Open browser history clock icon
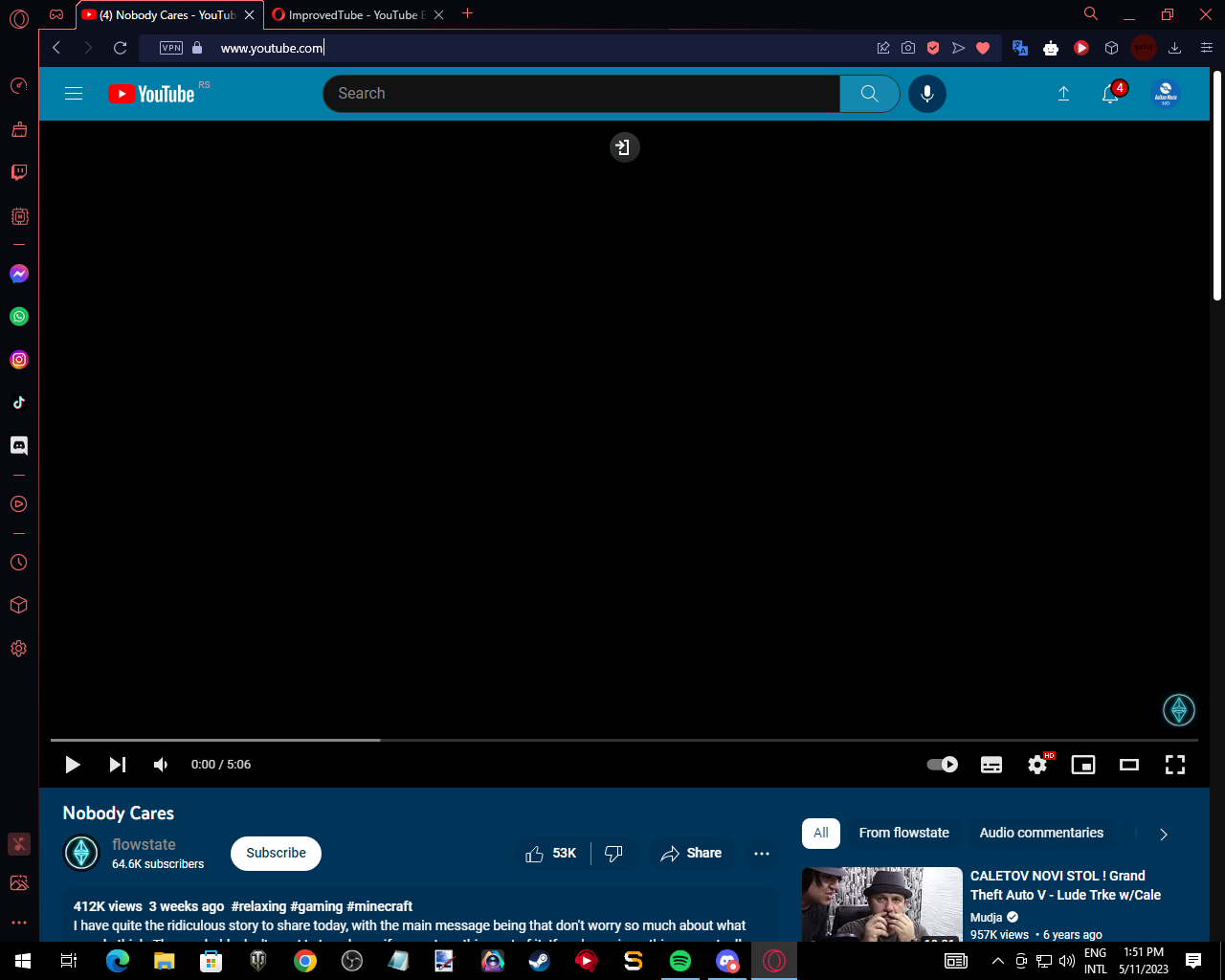Screen dimensions: 1225x980 click(19, 563)
